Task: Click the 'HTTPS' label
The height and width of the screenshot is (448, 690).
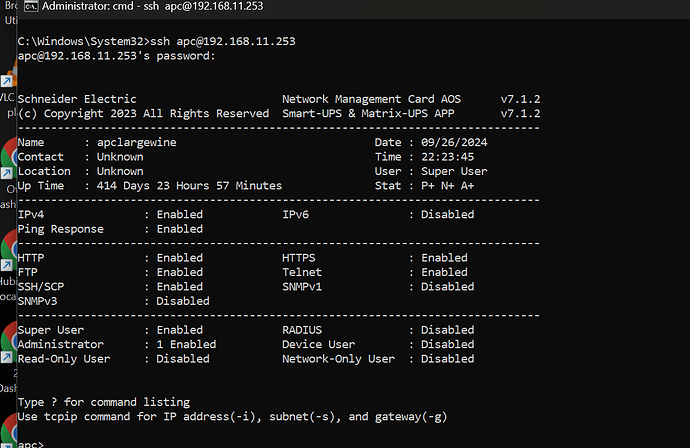Action: point(299,258)
